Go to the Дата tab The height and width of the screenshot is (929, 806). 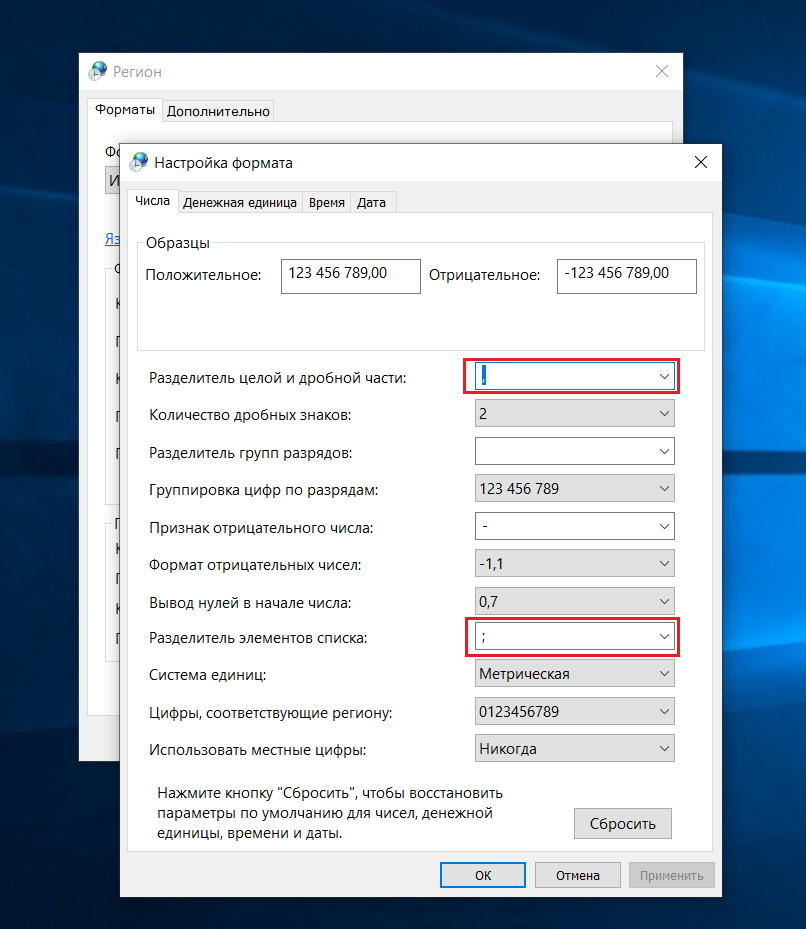pyautogui.click(x=371, y=202)
